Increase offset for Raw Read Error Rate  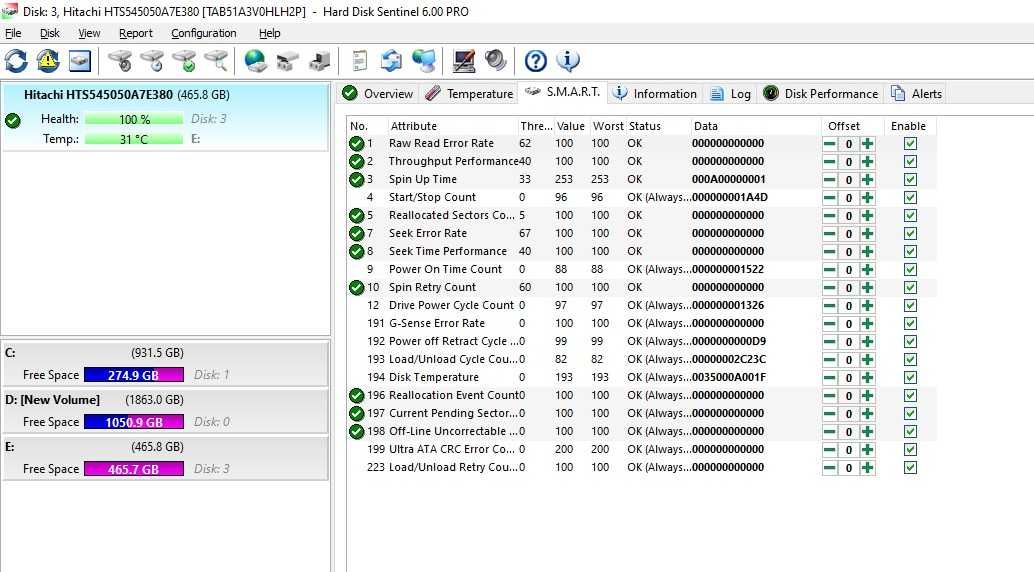click(x=868, y=143)
